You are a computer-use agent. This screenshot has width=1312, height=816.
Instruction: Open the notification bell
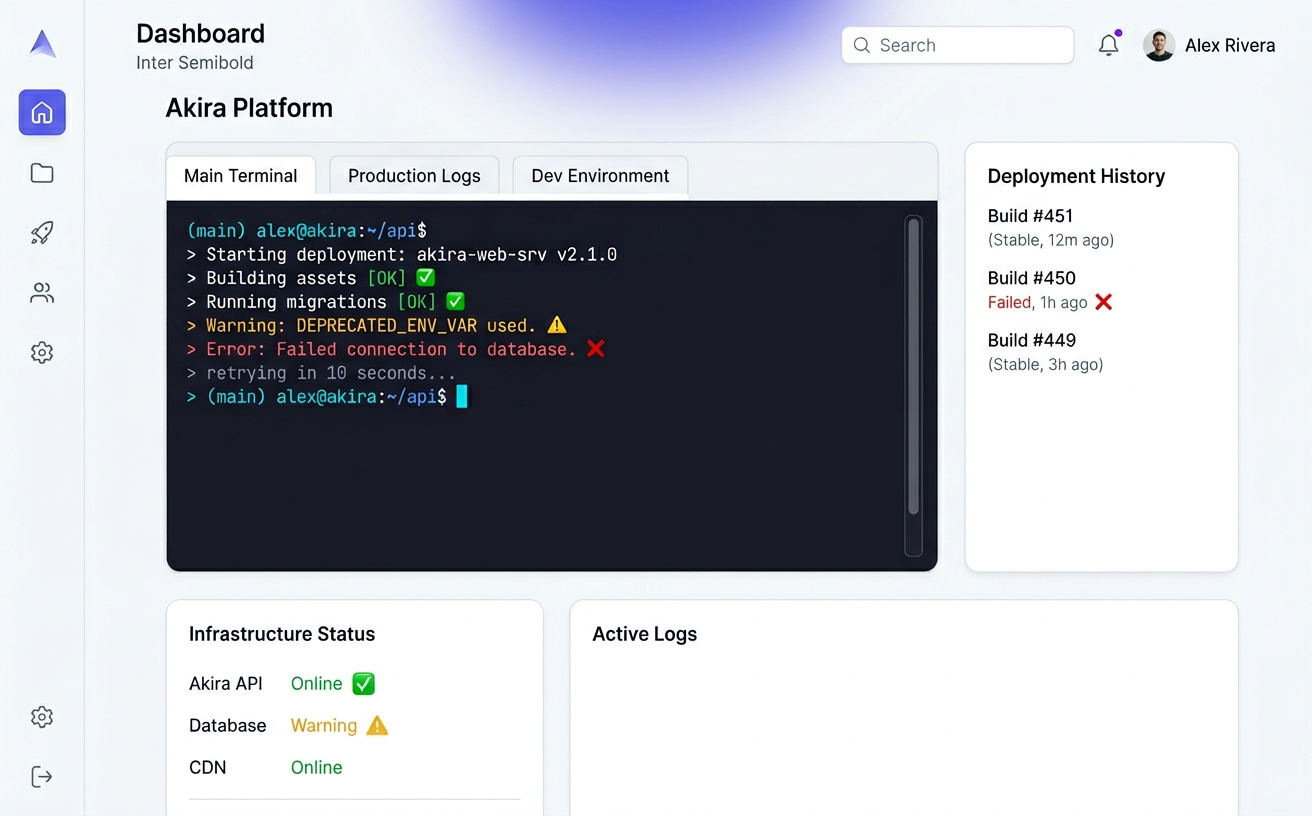tap(1108, 45)
